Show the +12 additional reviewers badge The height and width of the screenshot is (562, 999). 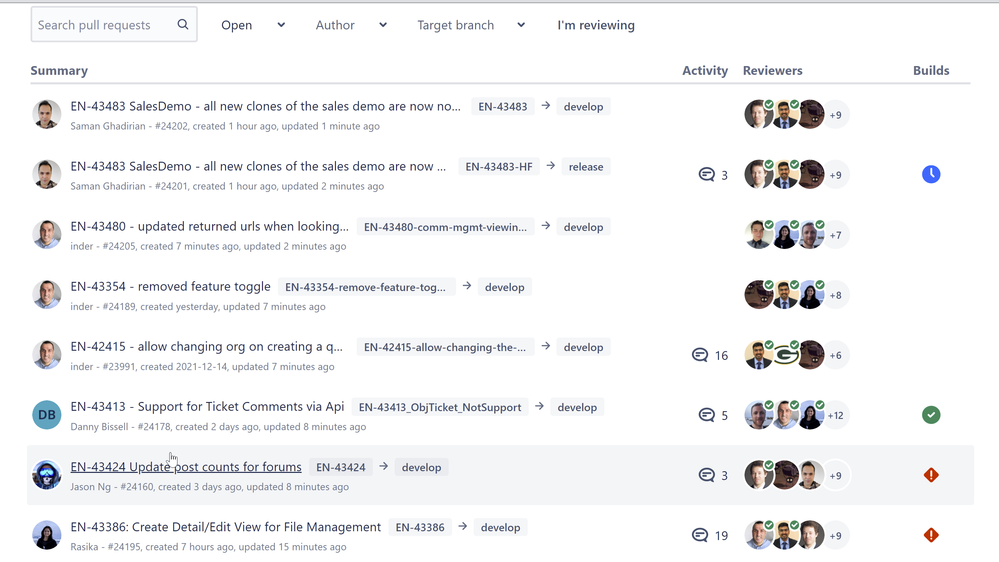tap(836, 415)
